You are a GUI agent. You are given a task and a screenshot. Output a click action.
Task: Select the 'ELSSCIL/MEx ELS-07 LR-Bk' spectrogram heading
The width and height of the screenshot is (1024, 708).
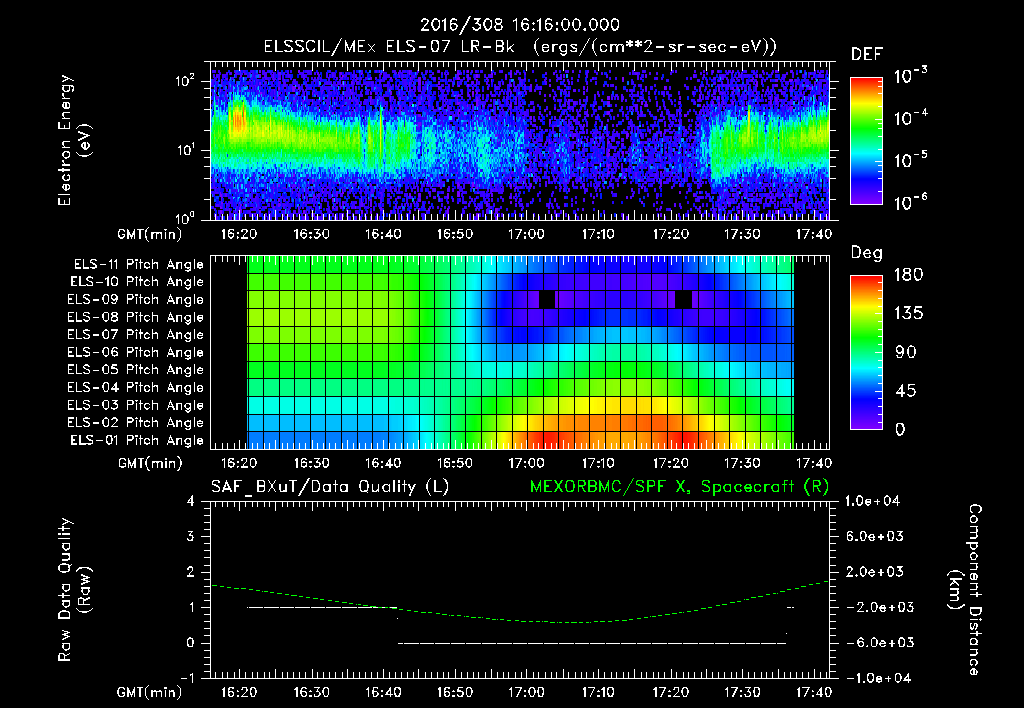(x=389, y=47)
